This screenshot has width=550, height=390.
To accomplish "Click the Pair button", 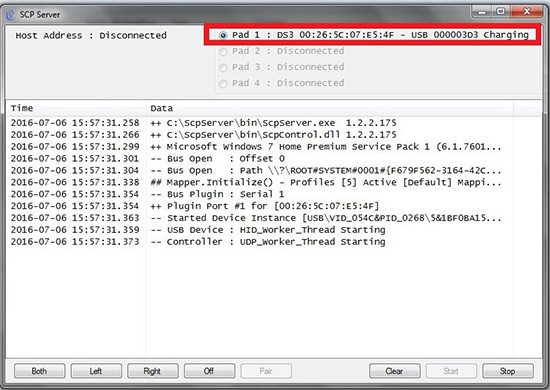I will tap(266, 371).
